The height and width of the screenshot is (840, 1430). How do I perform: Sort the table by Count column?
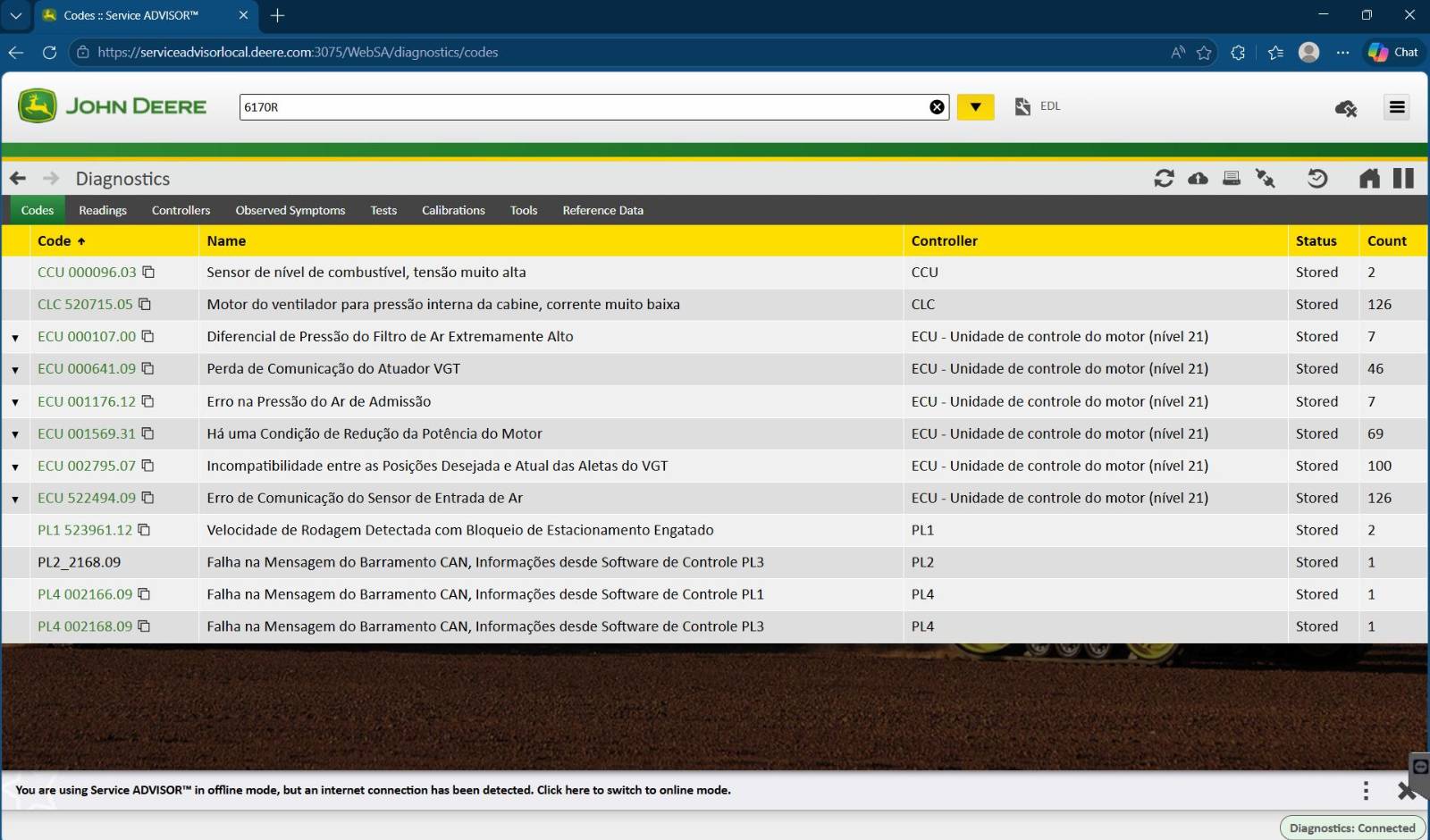(x=1387, y=240)
